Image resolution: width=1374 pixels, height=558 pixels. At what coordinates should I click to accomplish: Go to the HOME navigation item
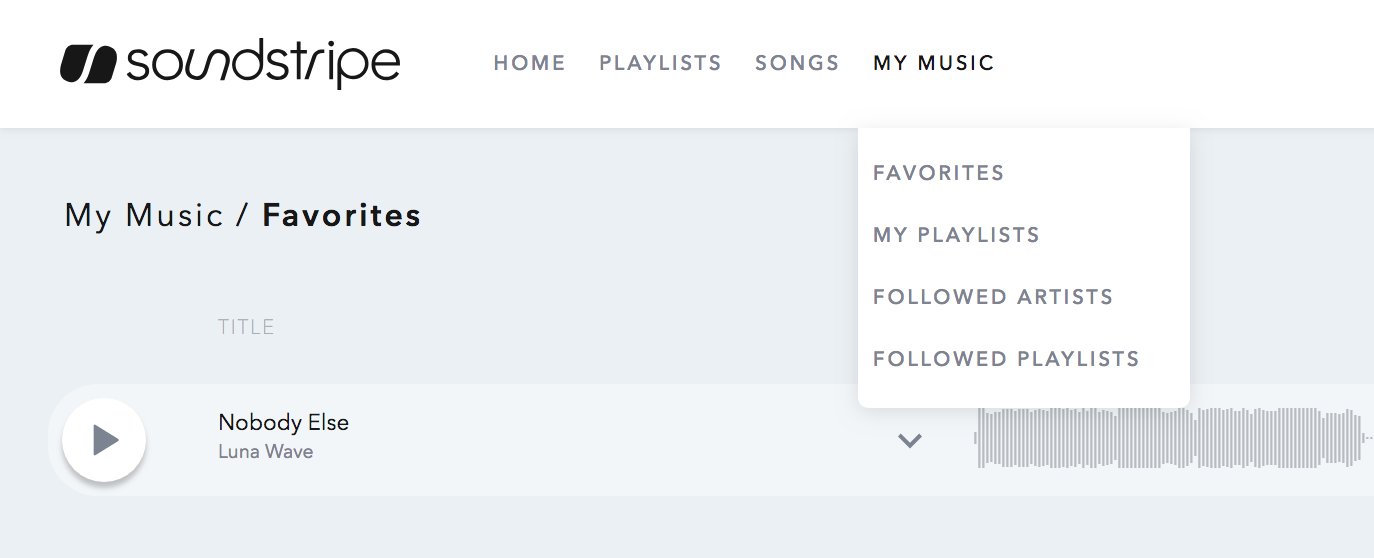pyautogui.click(x=529, y=63)
